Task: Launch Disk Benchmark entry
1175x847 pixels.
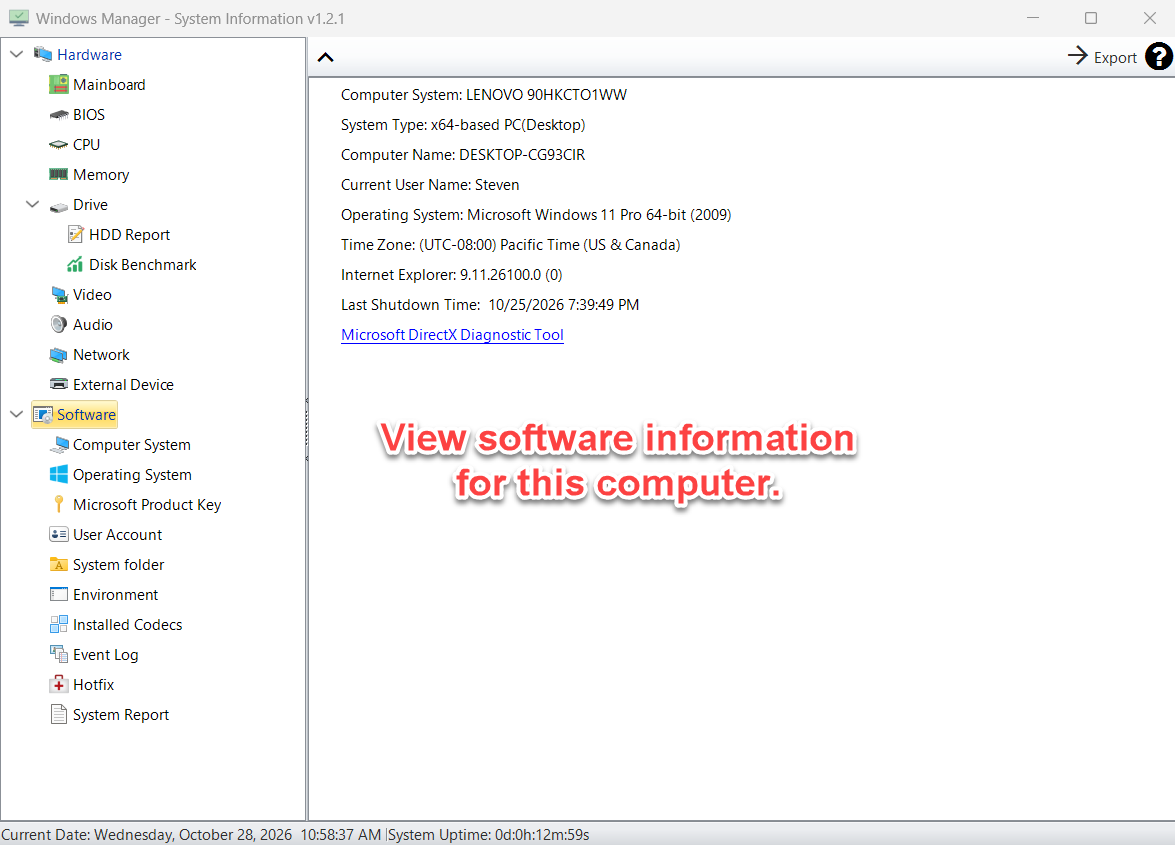Action: (142, 265)
